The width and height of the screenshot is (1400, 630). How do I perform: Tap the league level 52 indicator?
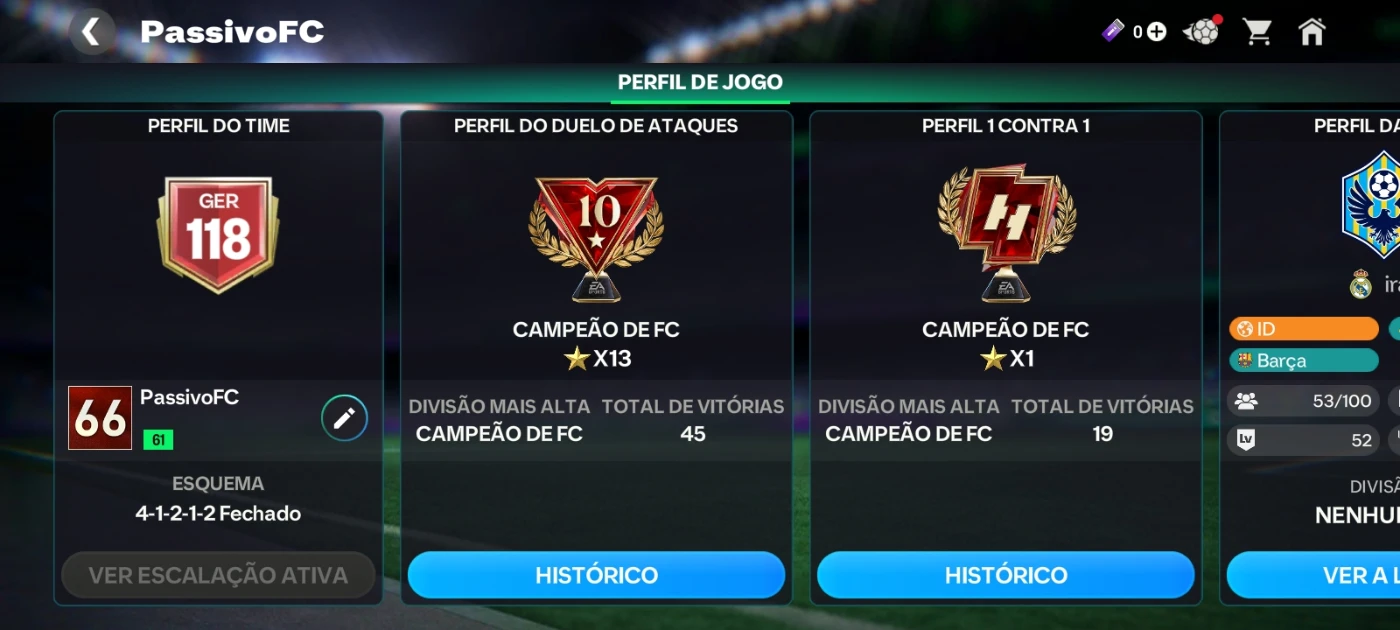tap(1304, 440)
